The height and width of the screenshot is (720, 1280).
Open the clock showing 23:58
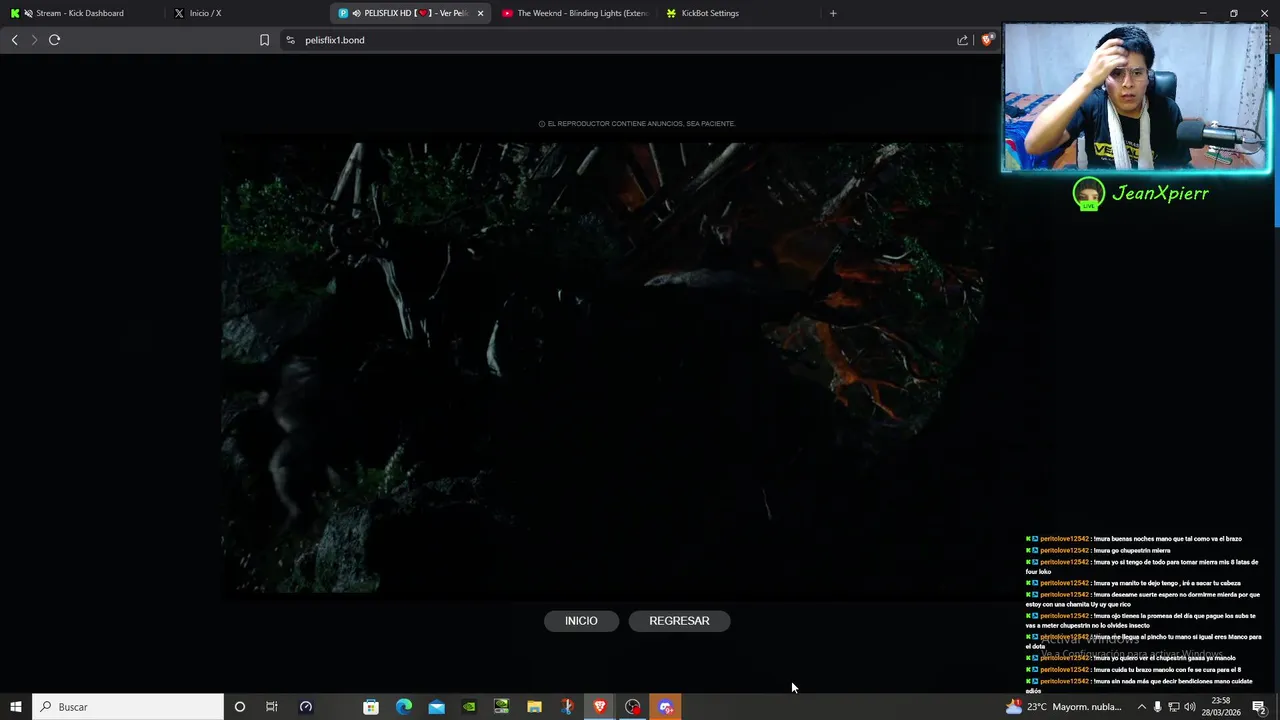point(1221,707)
